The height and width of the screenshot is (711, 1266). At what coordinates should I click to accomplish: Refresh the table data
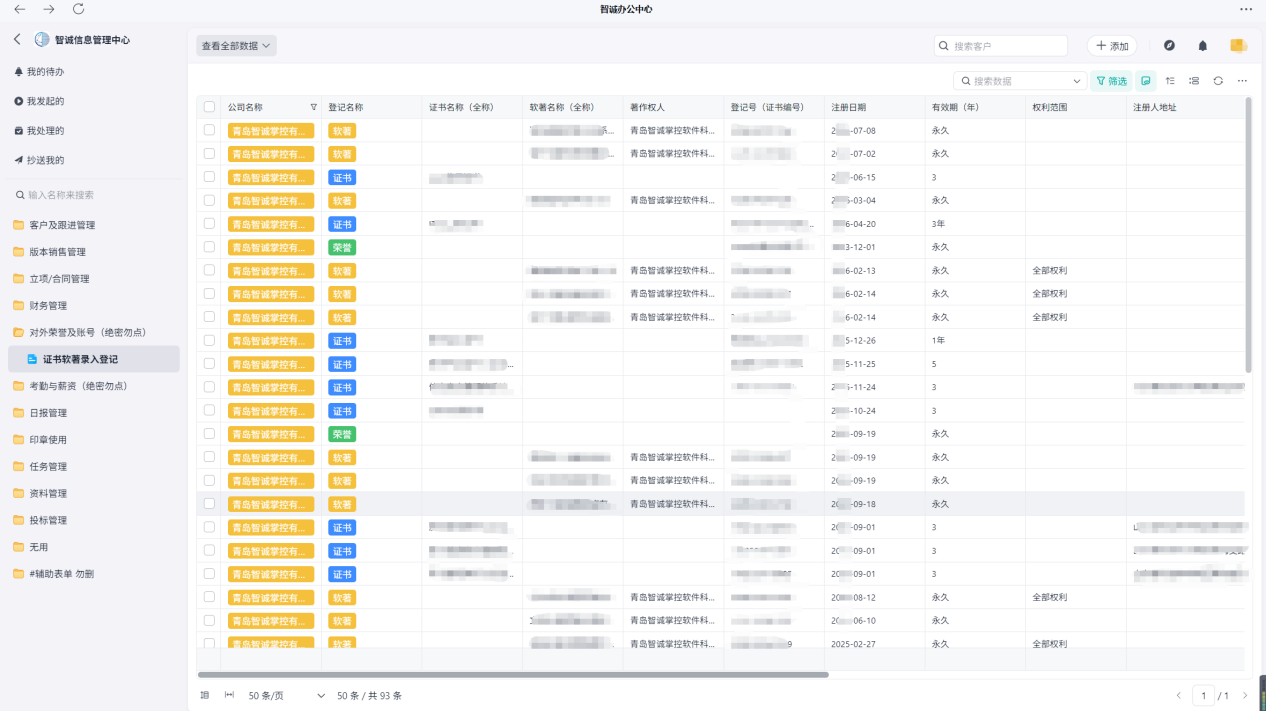point(1218,81)
